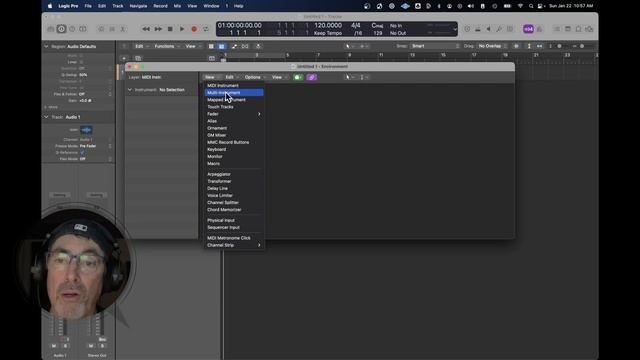
Task: Toggle Catch Playhead in Tracks toolbar
Action: point(258,46)
